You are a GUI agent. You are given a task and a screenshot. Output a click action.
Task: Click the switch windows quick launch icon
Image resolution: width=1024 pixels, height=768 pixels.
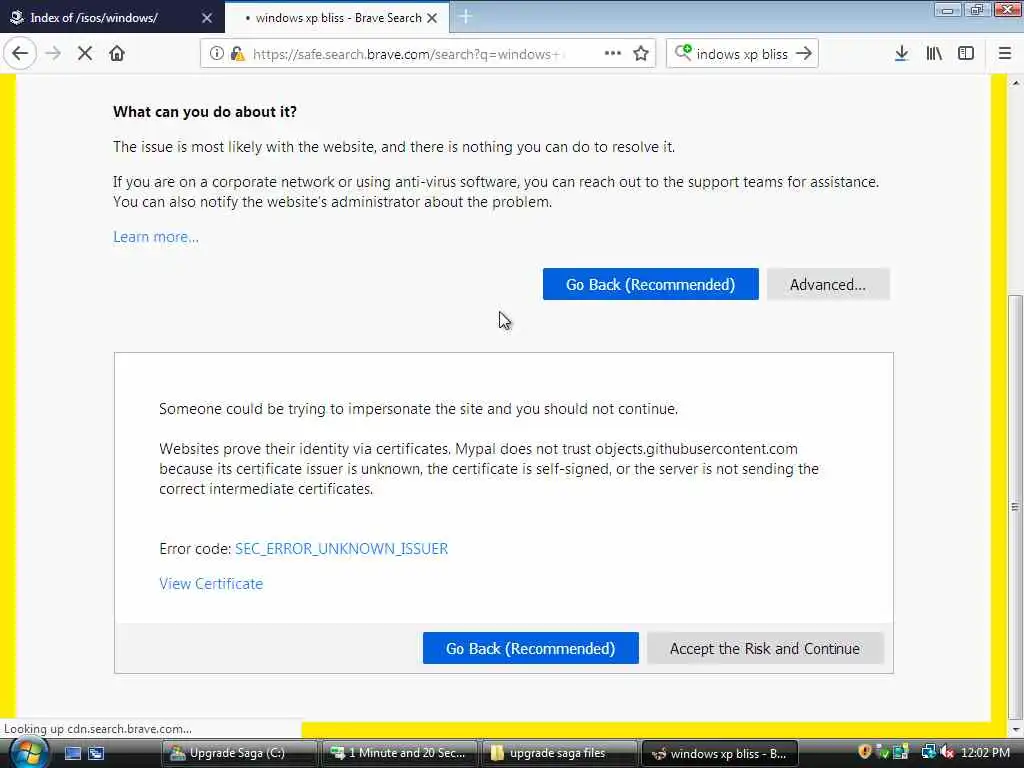(96, 753)
